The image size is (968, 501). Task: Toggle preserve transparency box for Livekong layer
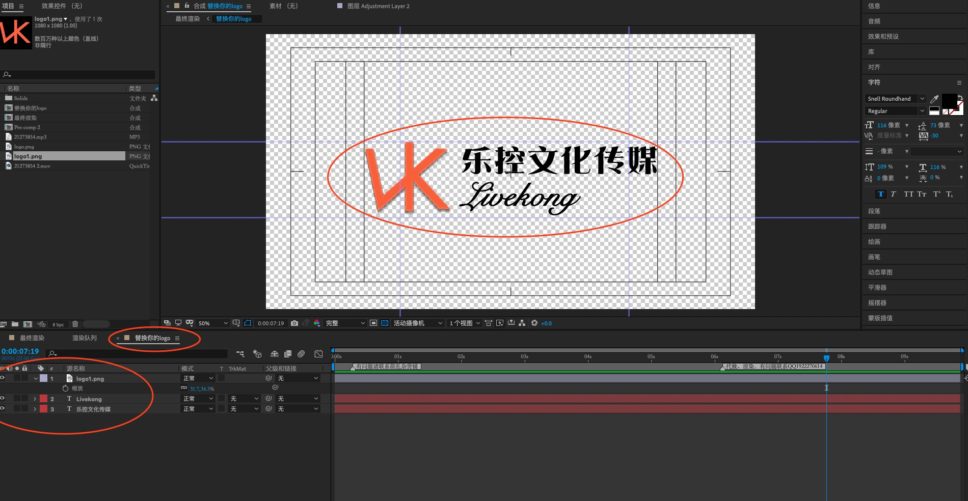click(x=221, y=399)
